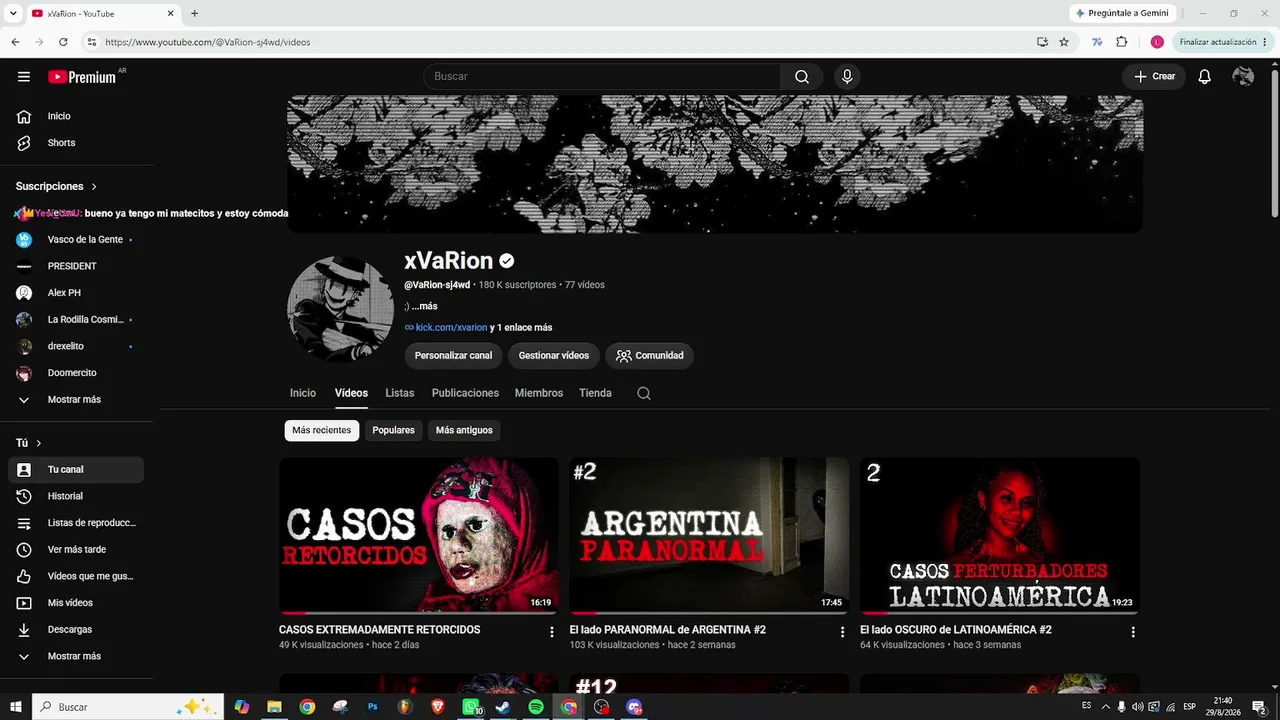1280x720 pixels.
Task: Go to the YouTube Premium logo home
Action: pos(82,77)
